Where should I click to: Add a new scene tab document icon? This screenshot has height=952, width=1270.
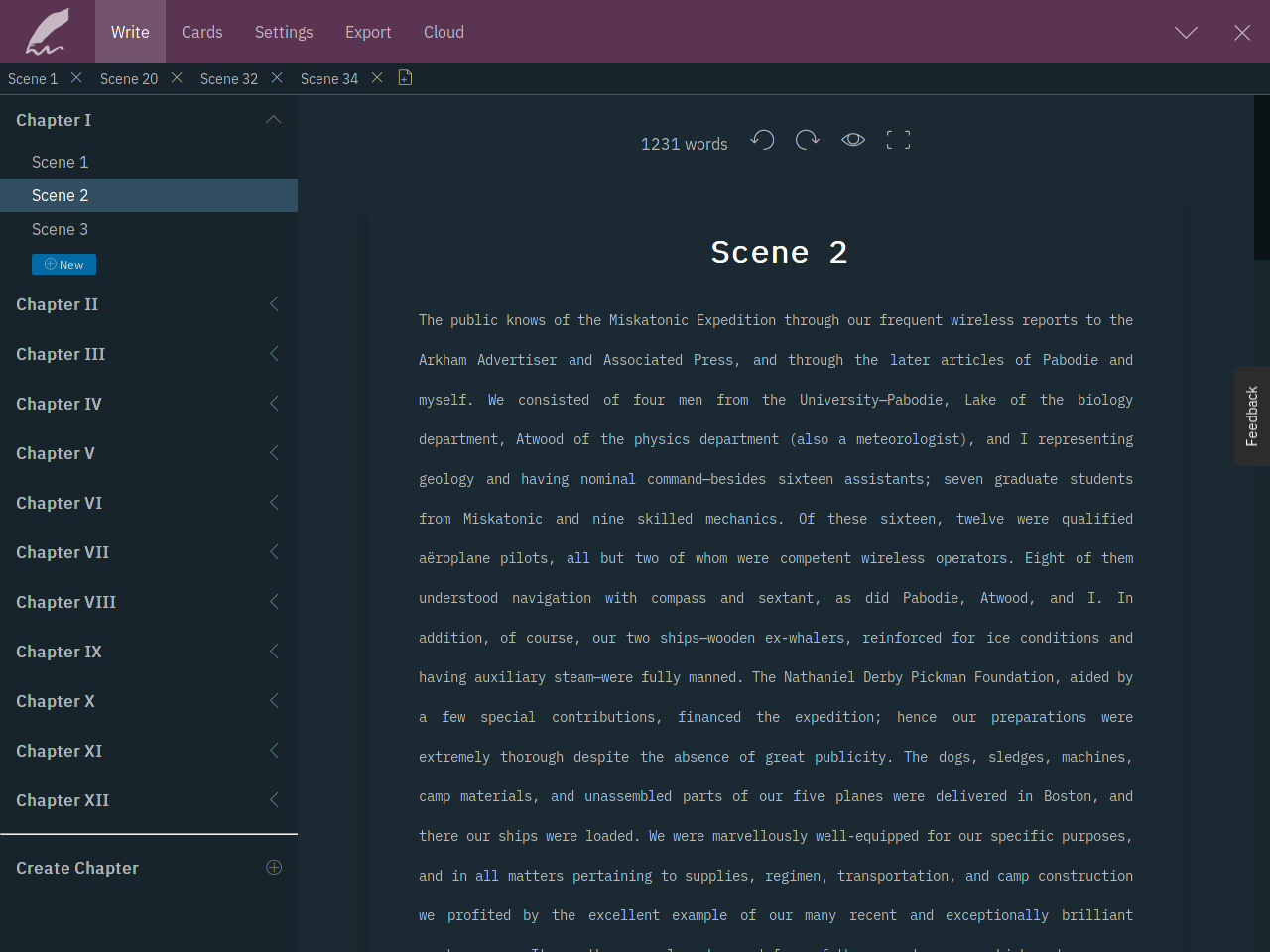tap(405, 78)
